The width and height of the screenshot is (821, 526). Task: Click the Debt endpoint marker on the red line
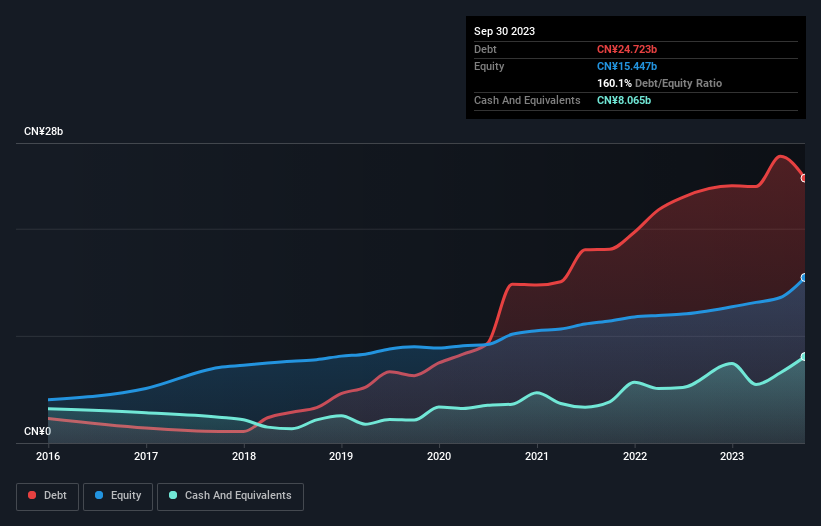pos(804,178)
